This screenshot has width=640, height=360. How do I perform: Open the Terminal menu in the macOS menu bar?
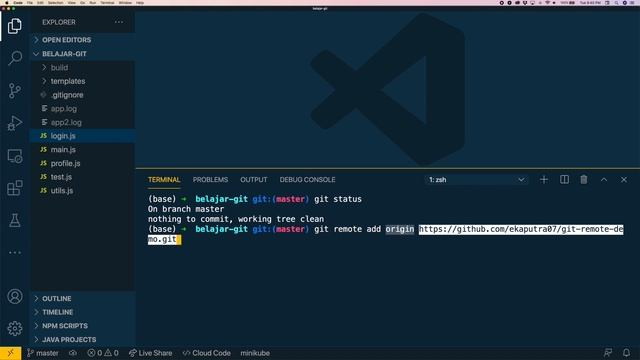(x=107, y=2)
